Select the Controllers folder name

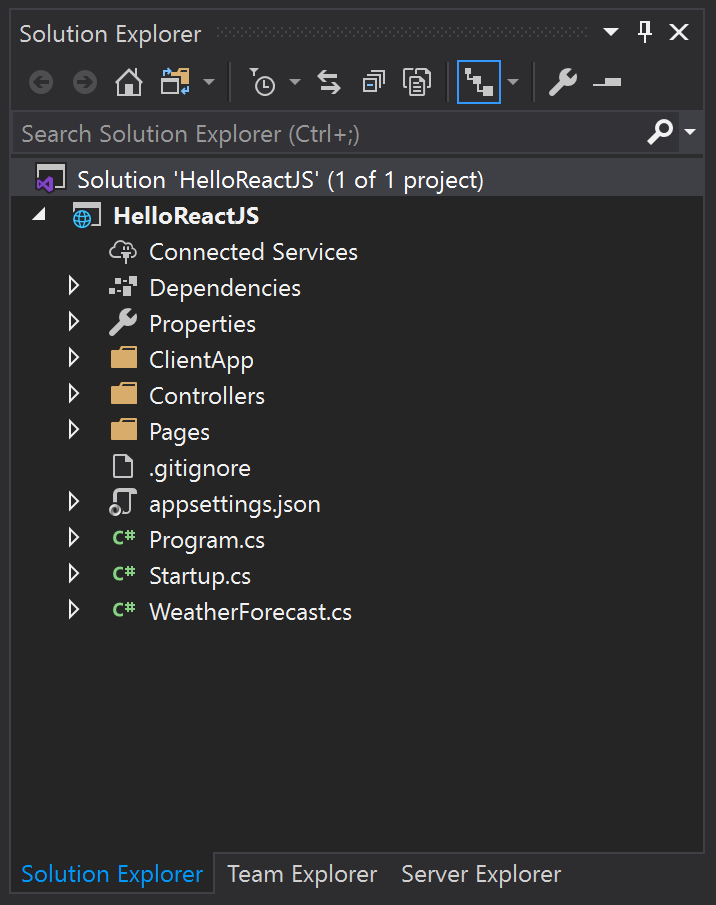point(207,396)
